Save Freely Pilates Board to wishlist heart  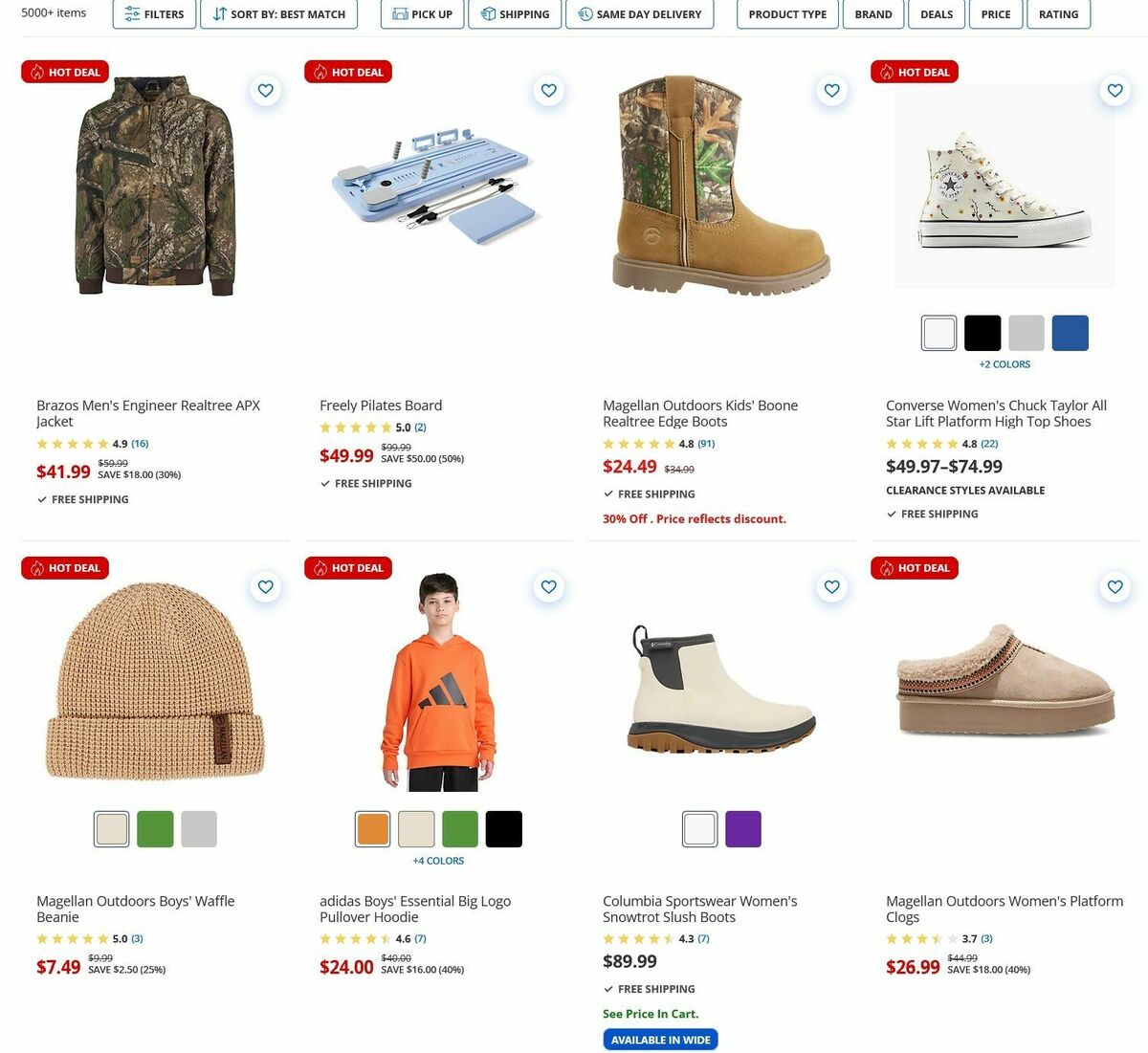[548, 91]
